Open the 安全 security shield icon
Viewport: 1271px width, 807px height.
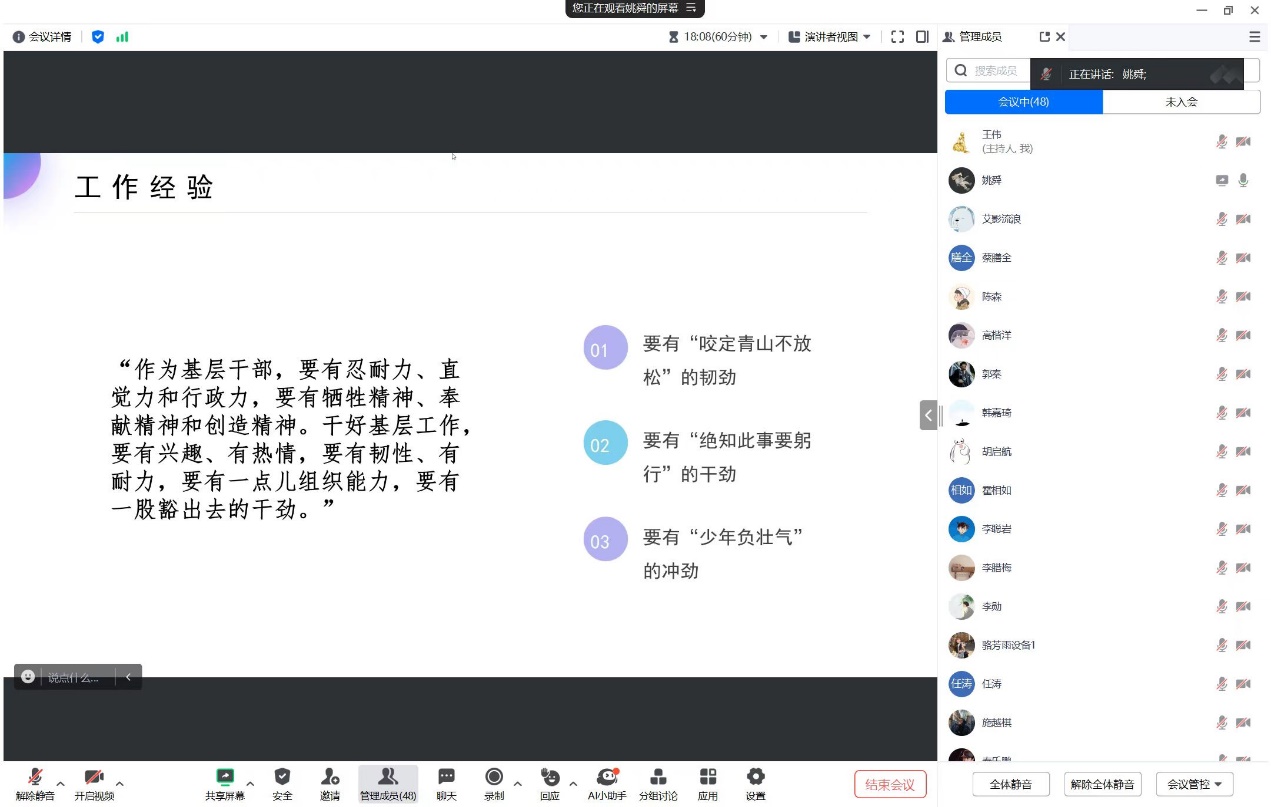[x=282, y=778]
